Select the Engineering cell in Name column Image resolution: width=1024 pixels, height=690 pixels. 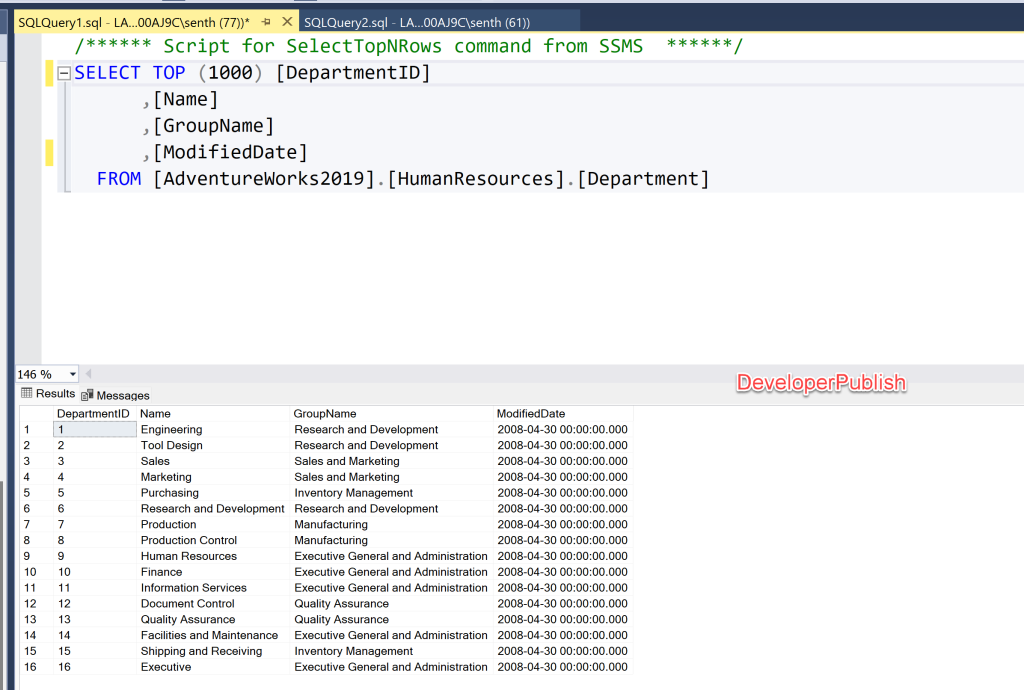tap(171, 429)
